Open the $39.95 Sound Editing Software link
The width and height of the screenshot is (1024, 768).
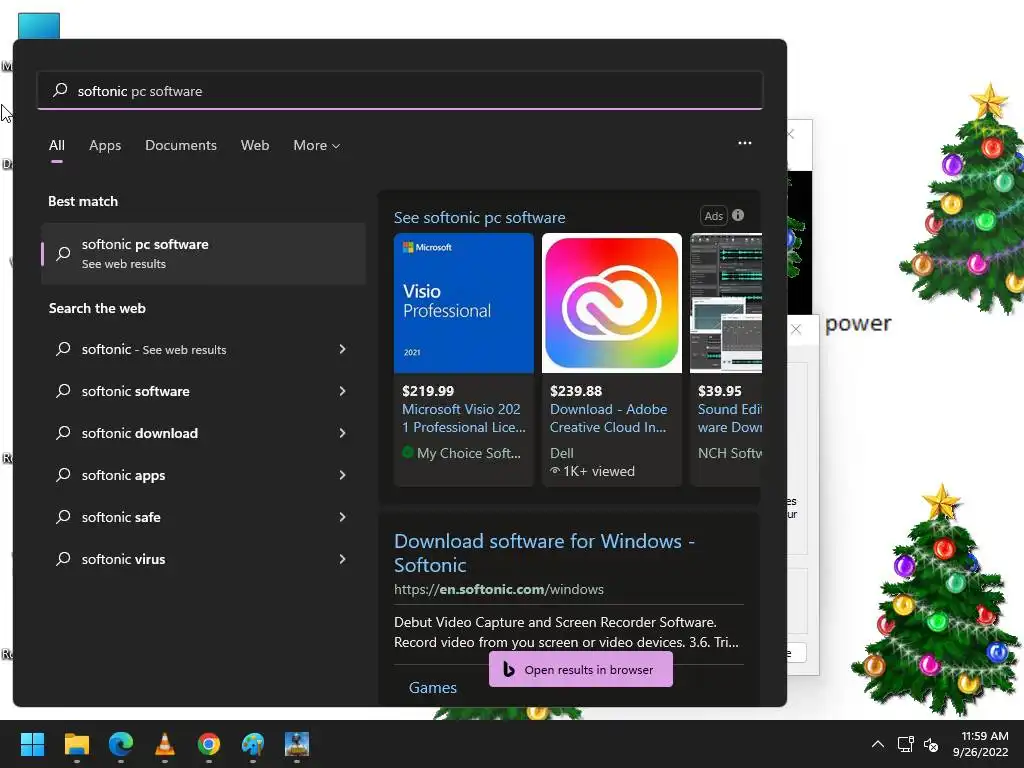[x=729, y=418]
